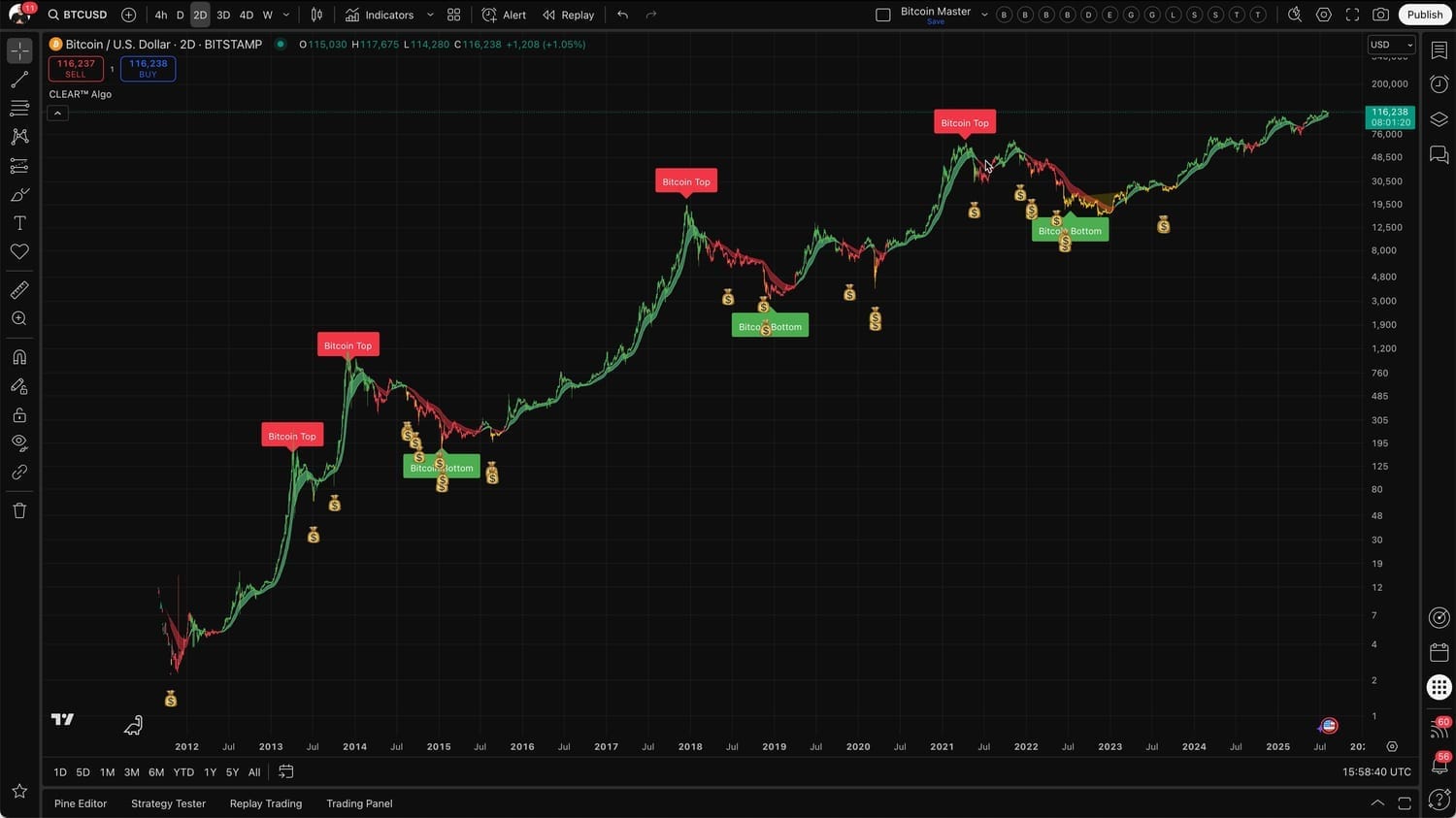This screenshot has width=1456, height=818.
Task: Open the notifications bell with badge 56
Action: [1439, 766]
